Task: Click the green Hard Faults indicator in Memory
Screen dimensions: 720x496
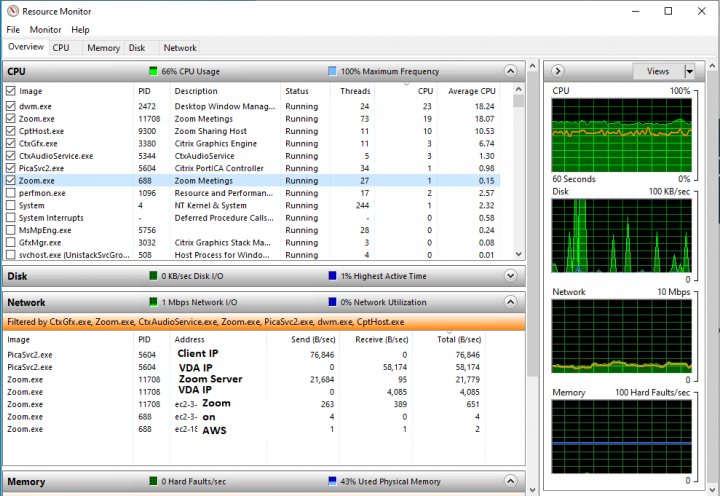Action: click(x=153, y=482)
